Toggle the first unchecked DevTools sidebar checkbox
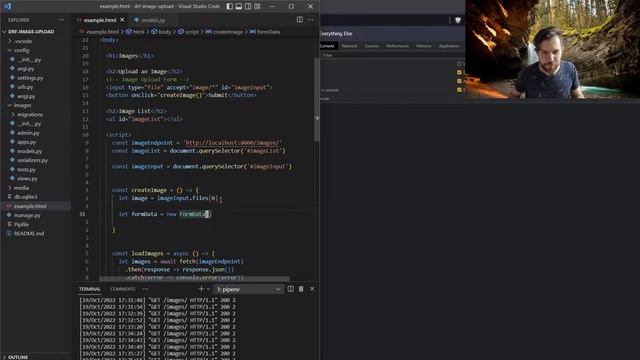This screenshot has width=640, height=360. point(459,64)
